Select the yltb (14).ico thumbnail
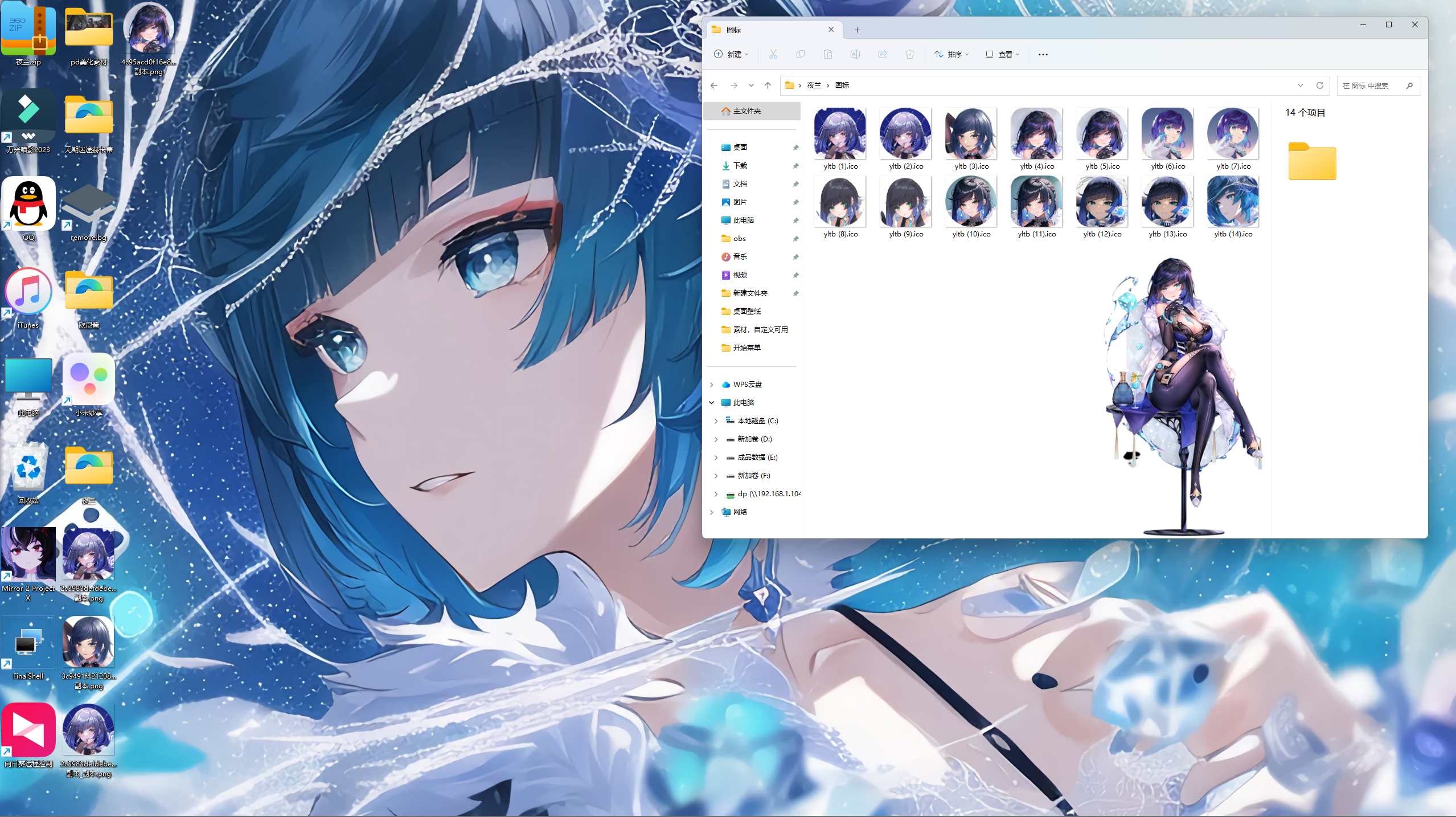1456x817 pixels. (x=1232, y=202)
